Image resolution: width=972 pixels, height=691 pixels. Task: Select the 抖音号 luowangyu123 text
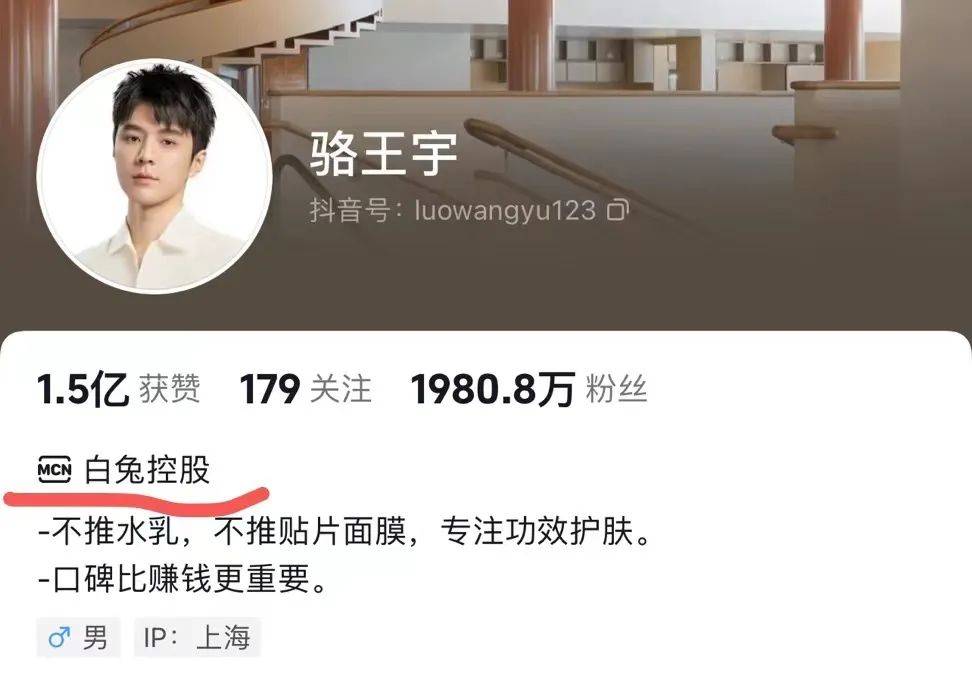tap(453, 211)
